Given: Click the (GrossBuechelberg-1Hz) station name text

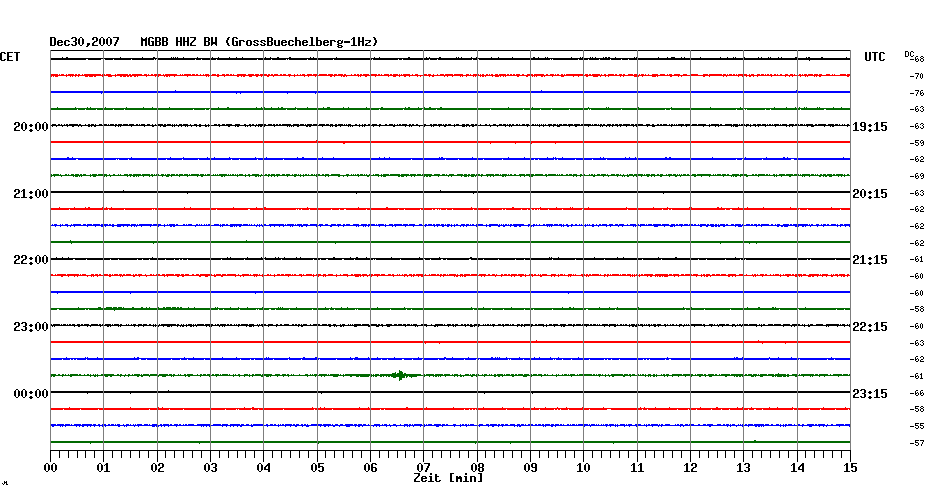Looking at the screenshot, I should click(301, 42).
